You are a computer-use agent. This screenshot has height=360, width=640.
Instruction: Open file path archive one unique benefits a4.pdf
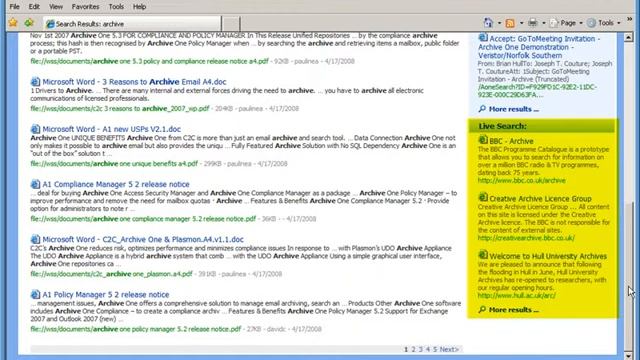click(114, 164)
